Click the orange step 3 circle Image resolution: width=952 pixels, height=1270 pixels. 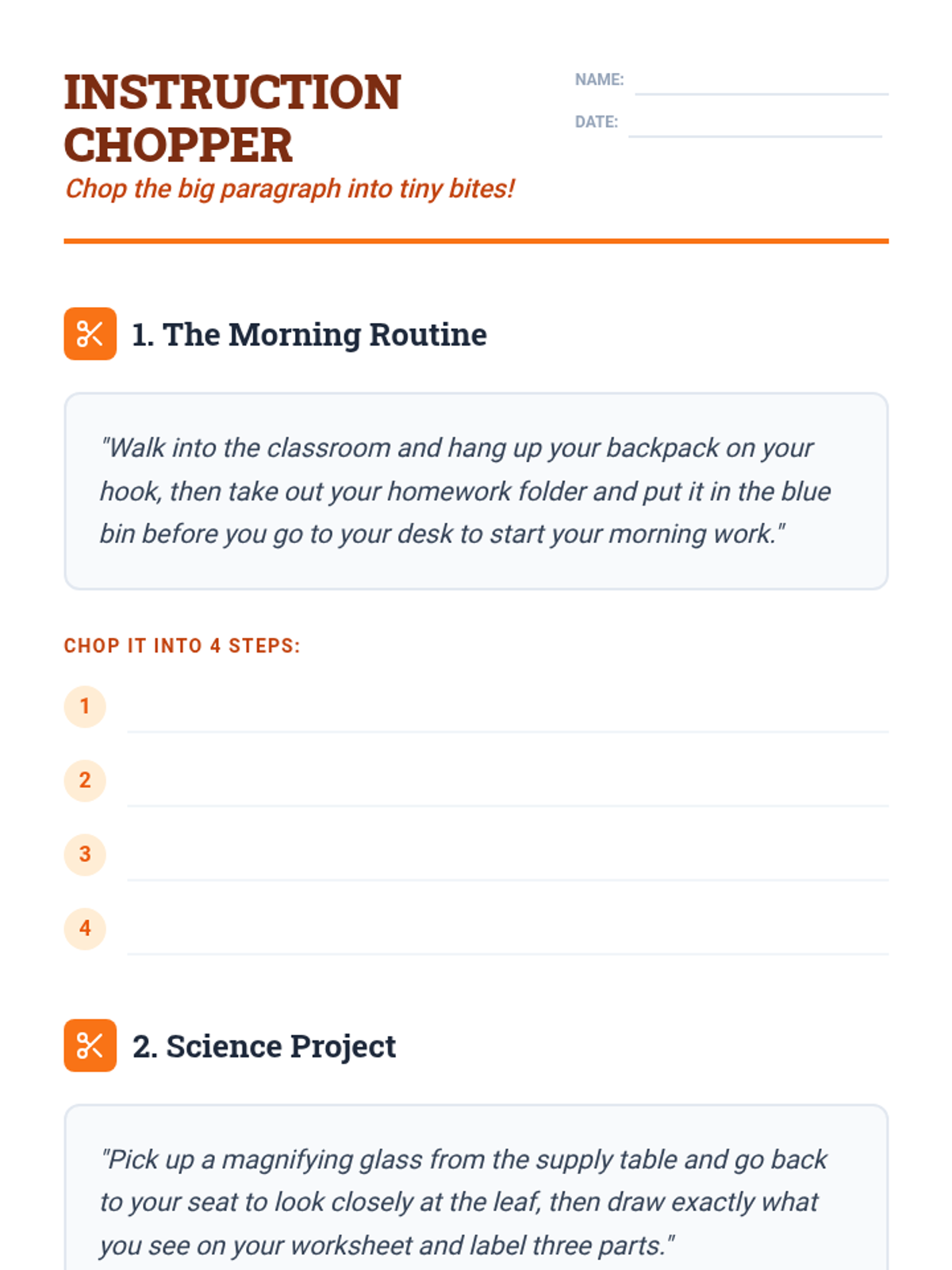85,854
